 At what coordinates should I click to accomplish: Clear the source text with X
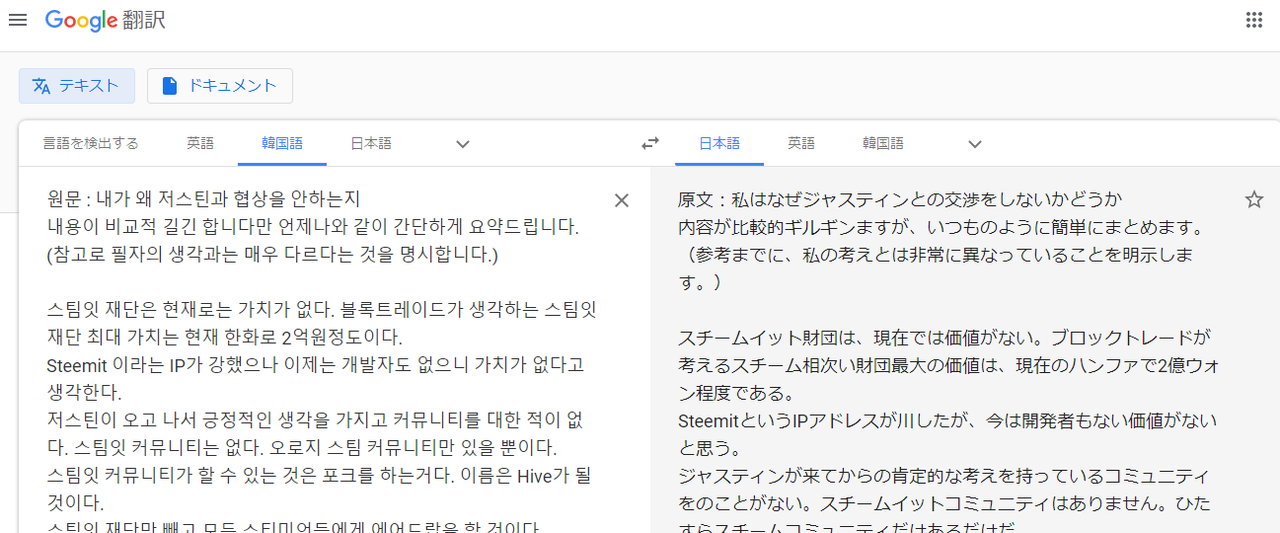621,200
